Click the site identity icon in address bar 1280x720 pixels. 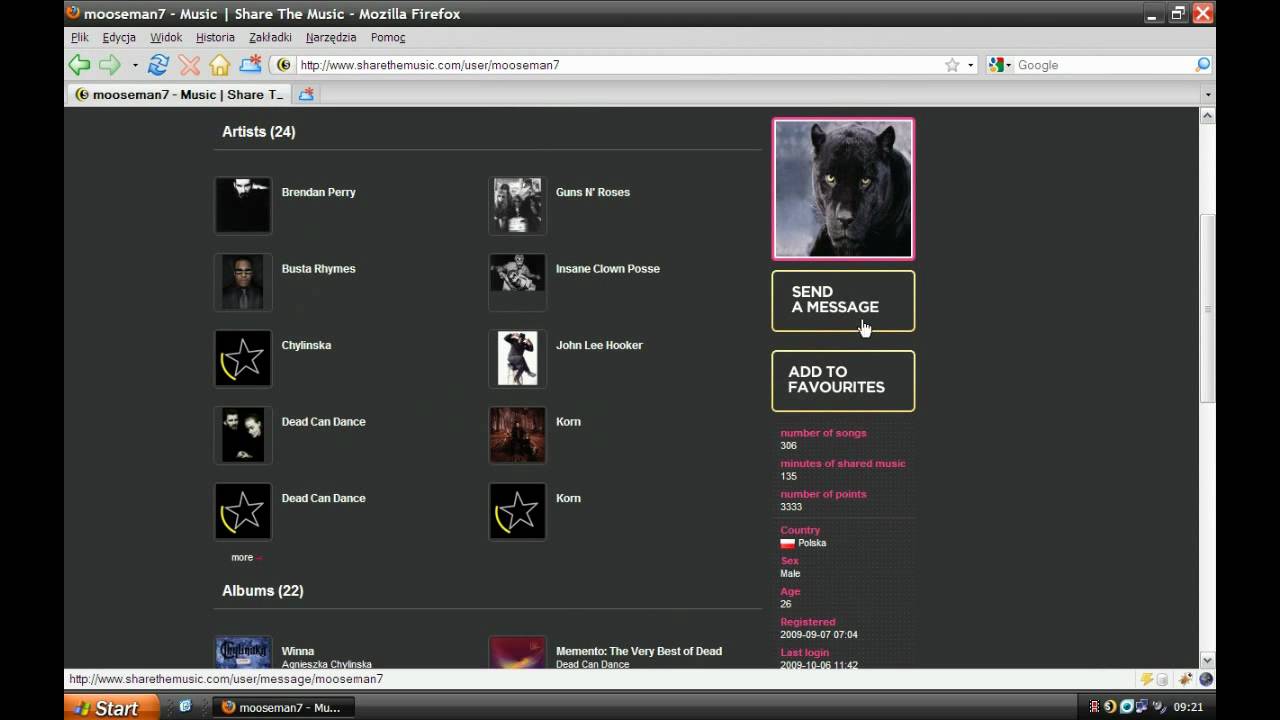tap(284, 65)
